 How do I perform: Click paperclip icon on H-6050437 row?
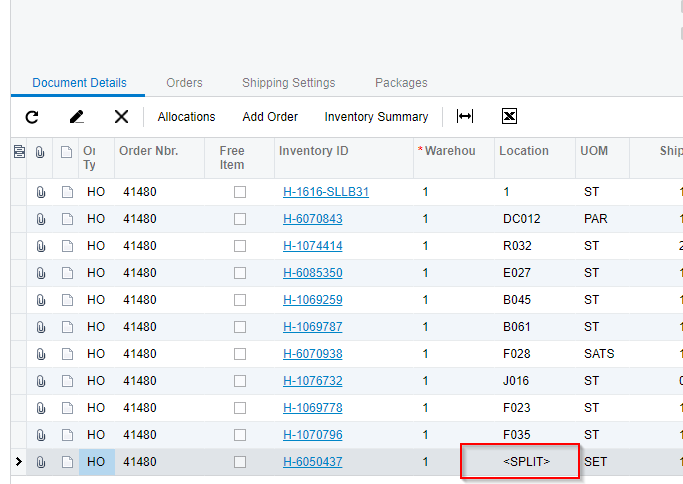pos(41,462)
